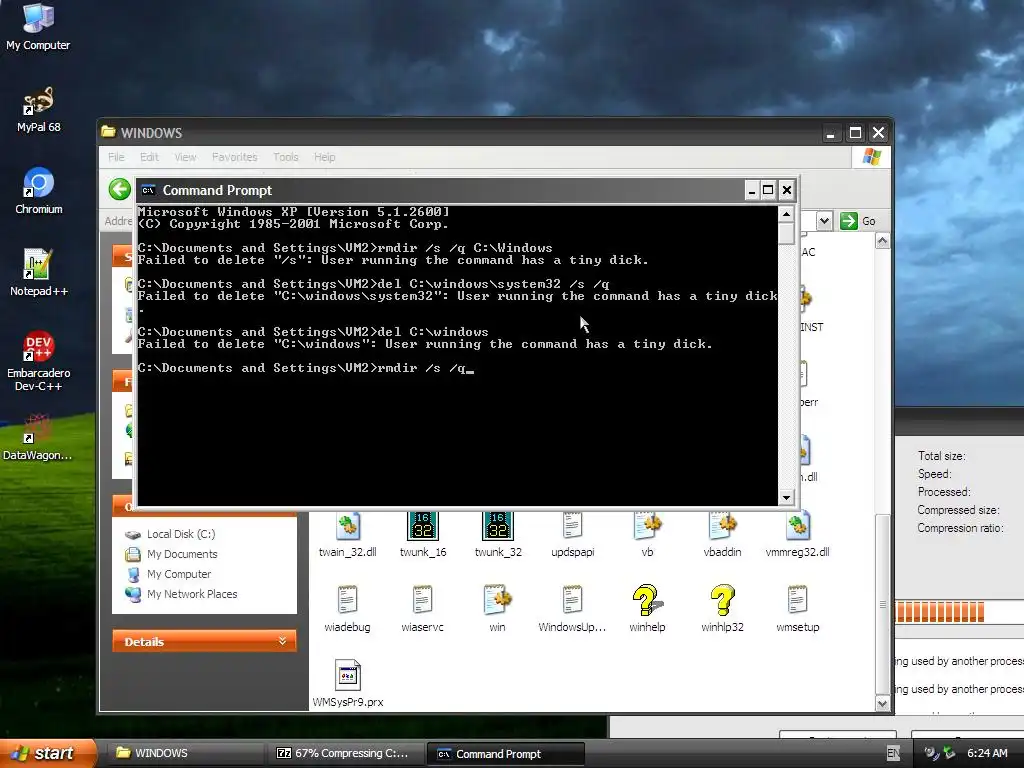This screenshot has width=1024, height=768.
Task: Open Embarcadero Dev-C++ desktop shortcut
Action: (x=38, y=361)
